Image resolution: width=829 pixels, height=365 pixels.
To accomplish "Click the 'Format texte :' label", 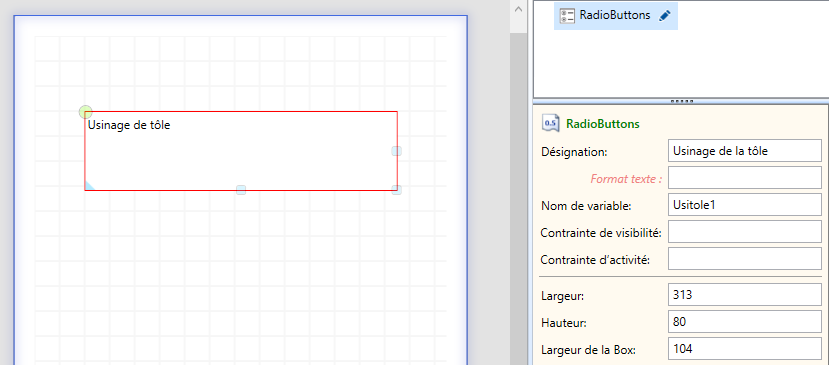I will pyautogui.click(x=626, y=178).
